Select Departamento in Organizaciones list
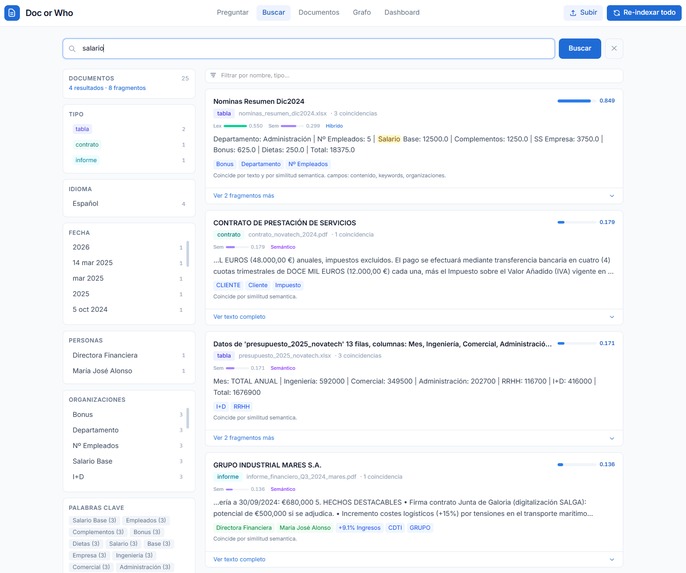Viewport: 686px width, 573px height. 127,430
